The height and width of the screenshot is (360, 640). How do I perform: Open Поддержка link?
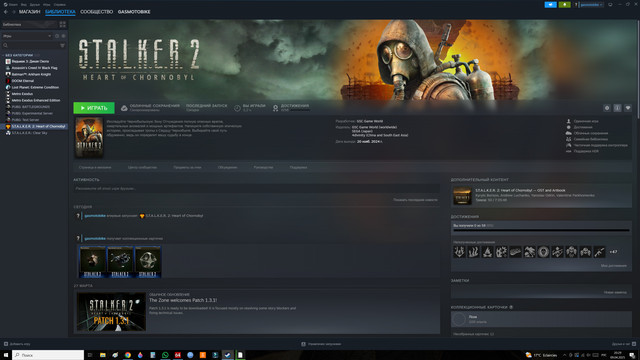298,167
